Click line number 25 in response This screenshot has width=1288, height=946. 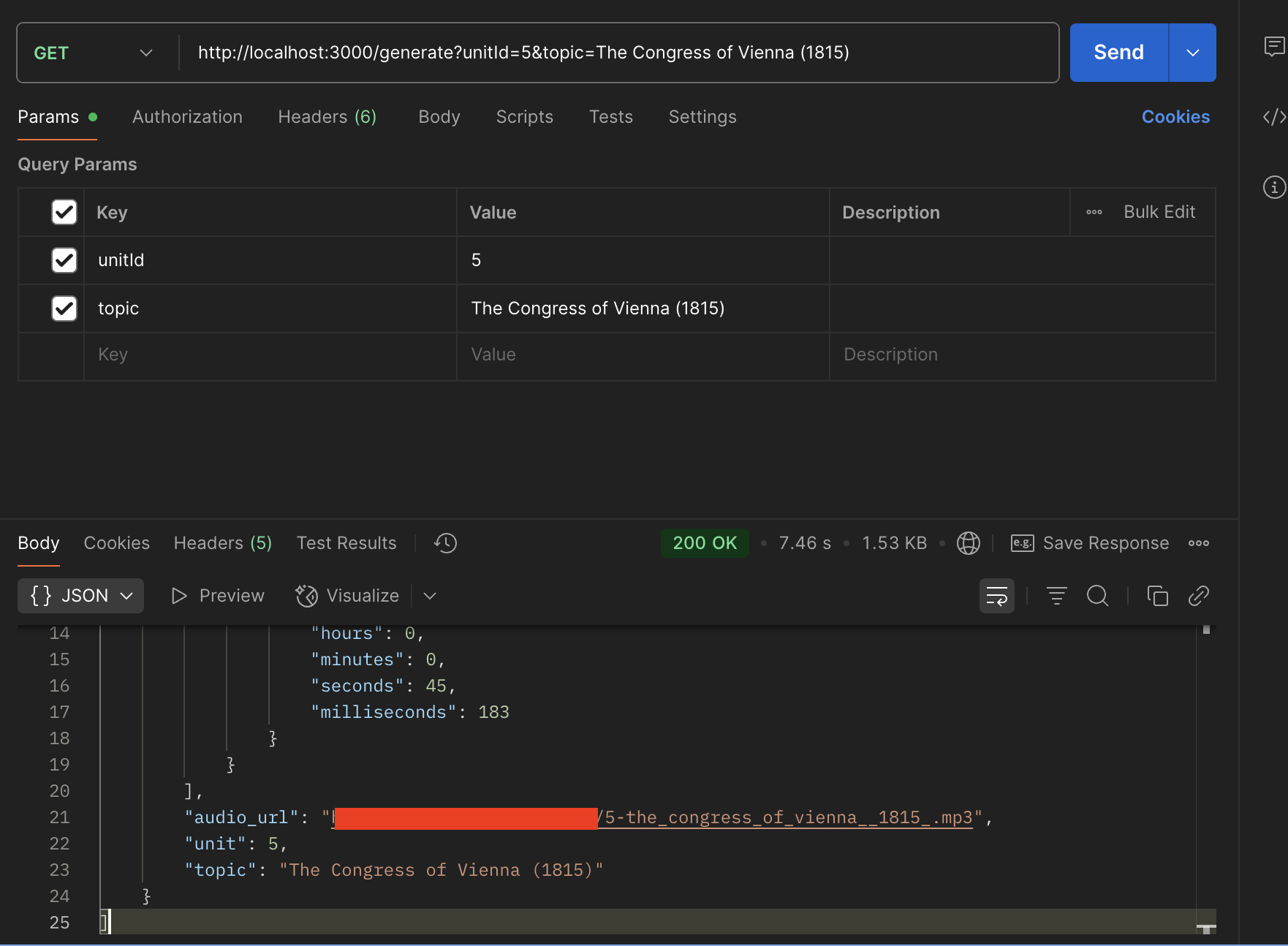(x=59, y=923)
